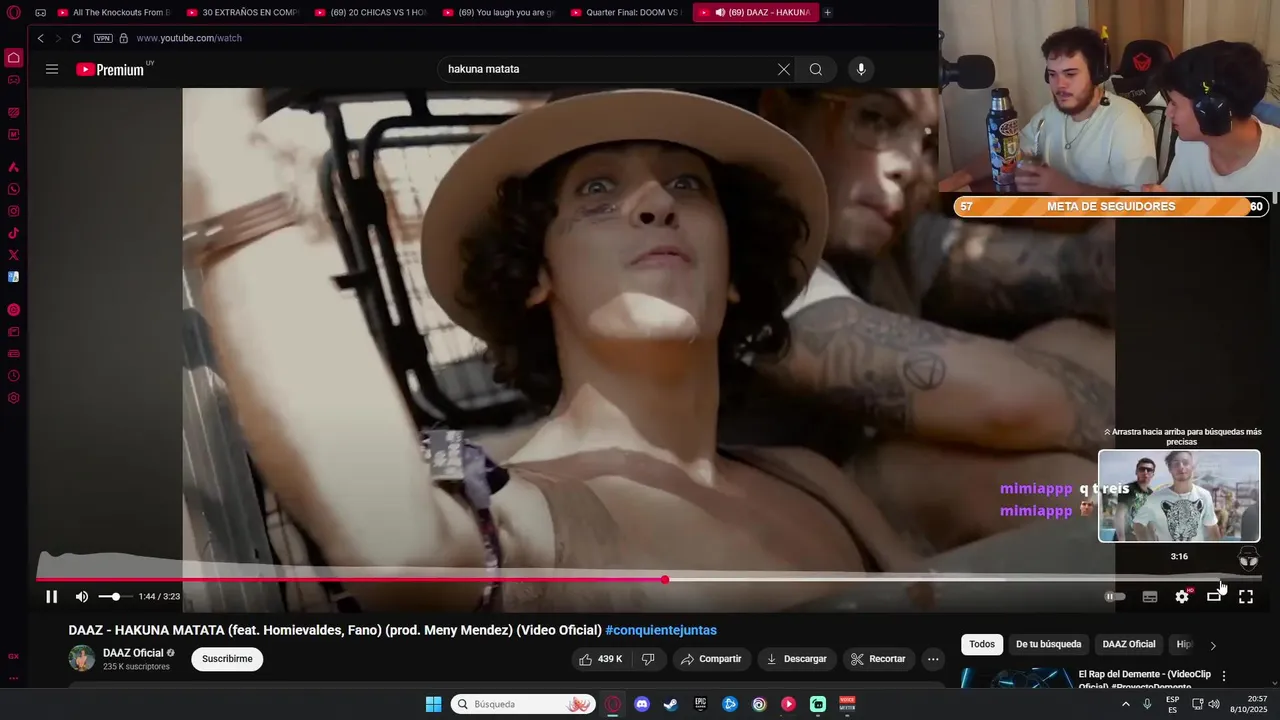Switch to 20 CHICAS VS 1 tab
Viewport: 1280px width, 720px height.
coord(371,13)
